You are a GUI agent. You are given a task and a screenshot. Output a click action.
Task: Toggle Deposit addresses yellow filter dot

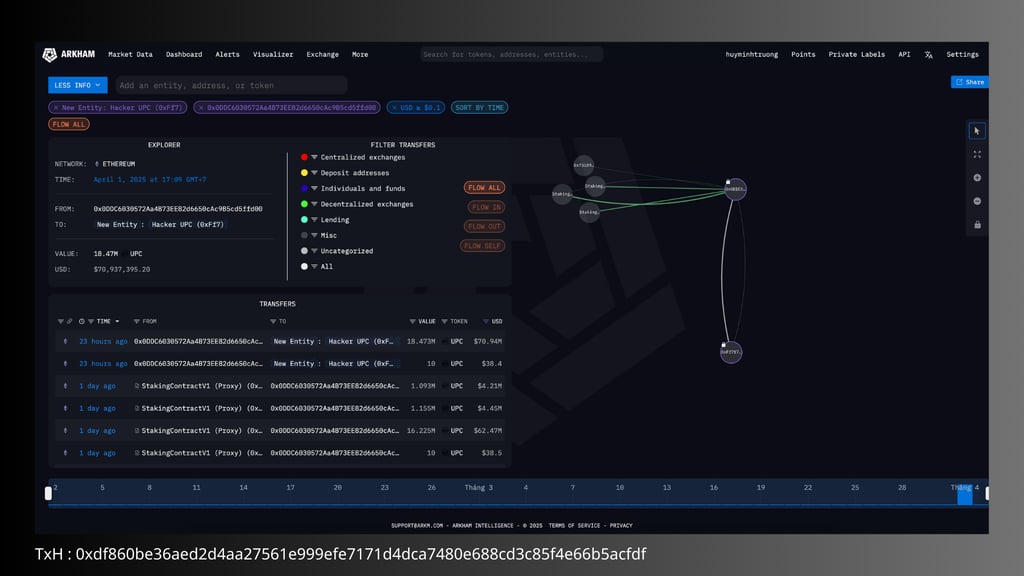(x=304, y=173)
